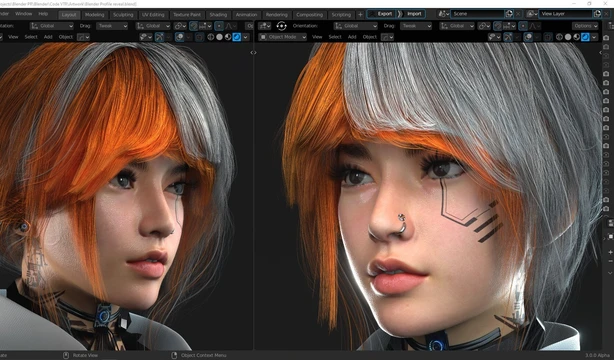Screen dimensions: 614x360
Task: Toggle X-ray in right viewport header
Action: [548, 37]
